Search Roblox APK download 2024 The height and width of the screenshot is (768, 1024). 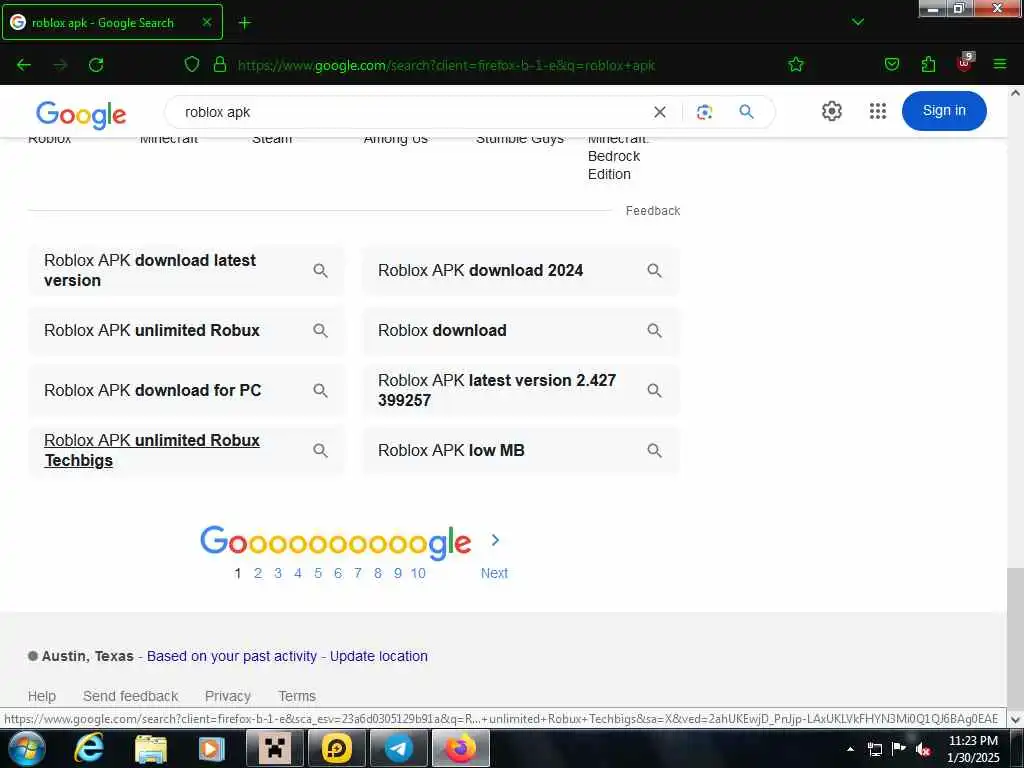(520, 270)
